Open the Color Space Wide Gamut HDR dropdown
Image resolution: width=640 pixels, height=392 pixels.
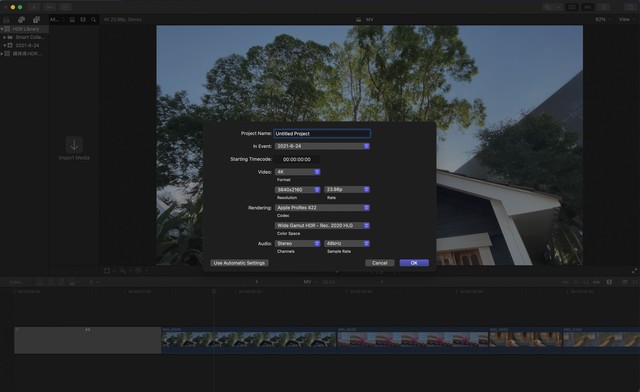(x=322, y=225)
